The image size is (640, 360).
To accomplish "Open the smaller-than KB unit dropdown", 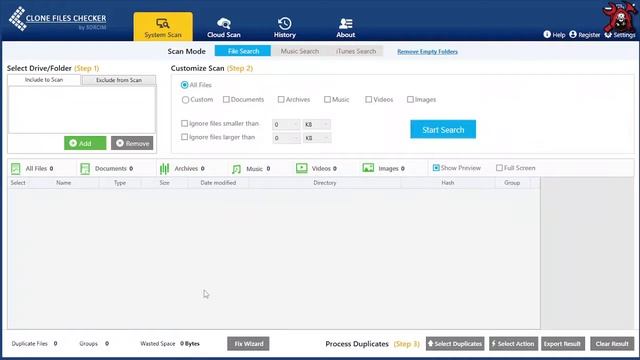I will click(317, 124).
